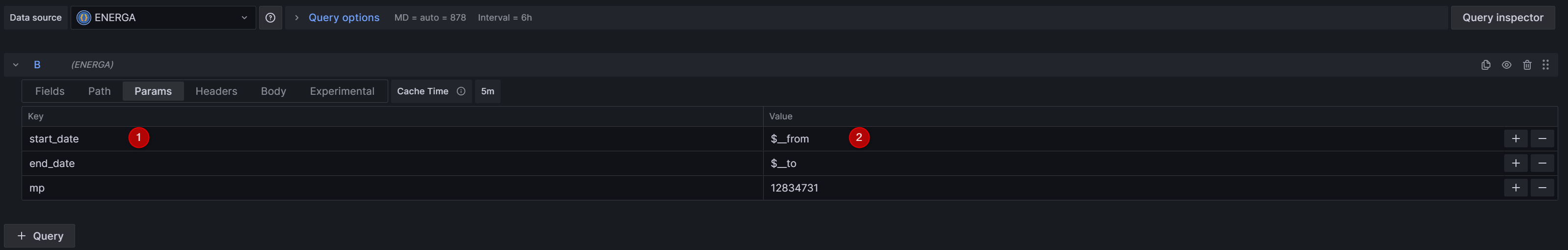The width and height of the screenshot is (1568, 250).
Task: Add a param after the start_date row
Action: 1515,139
